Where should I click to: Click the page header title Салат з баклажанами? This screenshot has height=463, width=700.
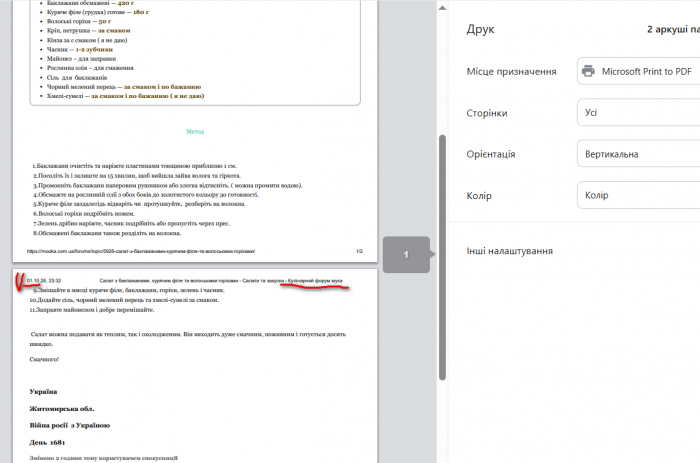(221, 280)
